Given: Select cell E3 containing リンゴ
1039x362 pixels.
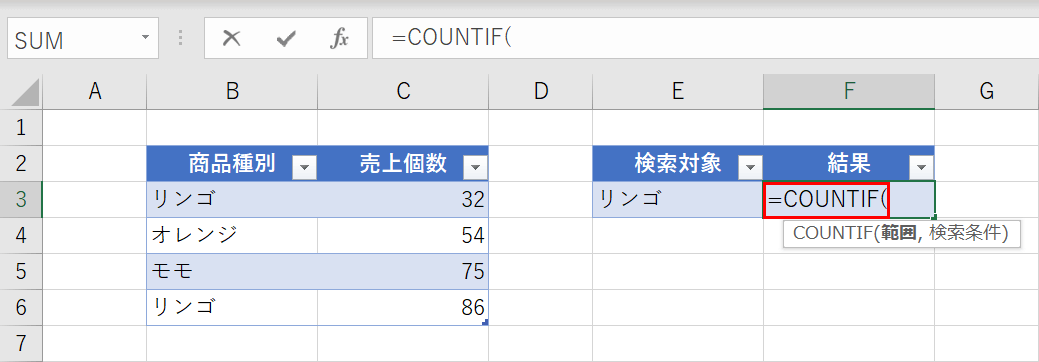Looking at the screenshot, I should 678,199.
